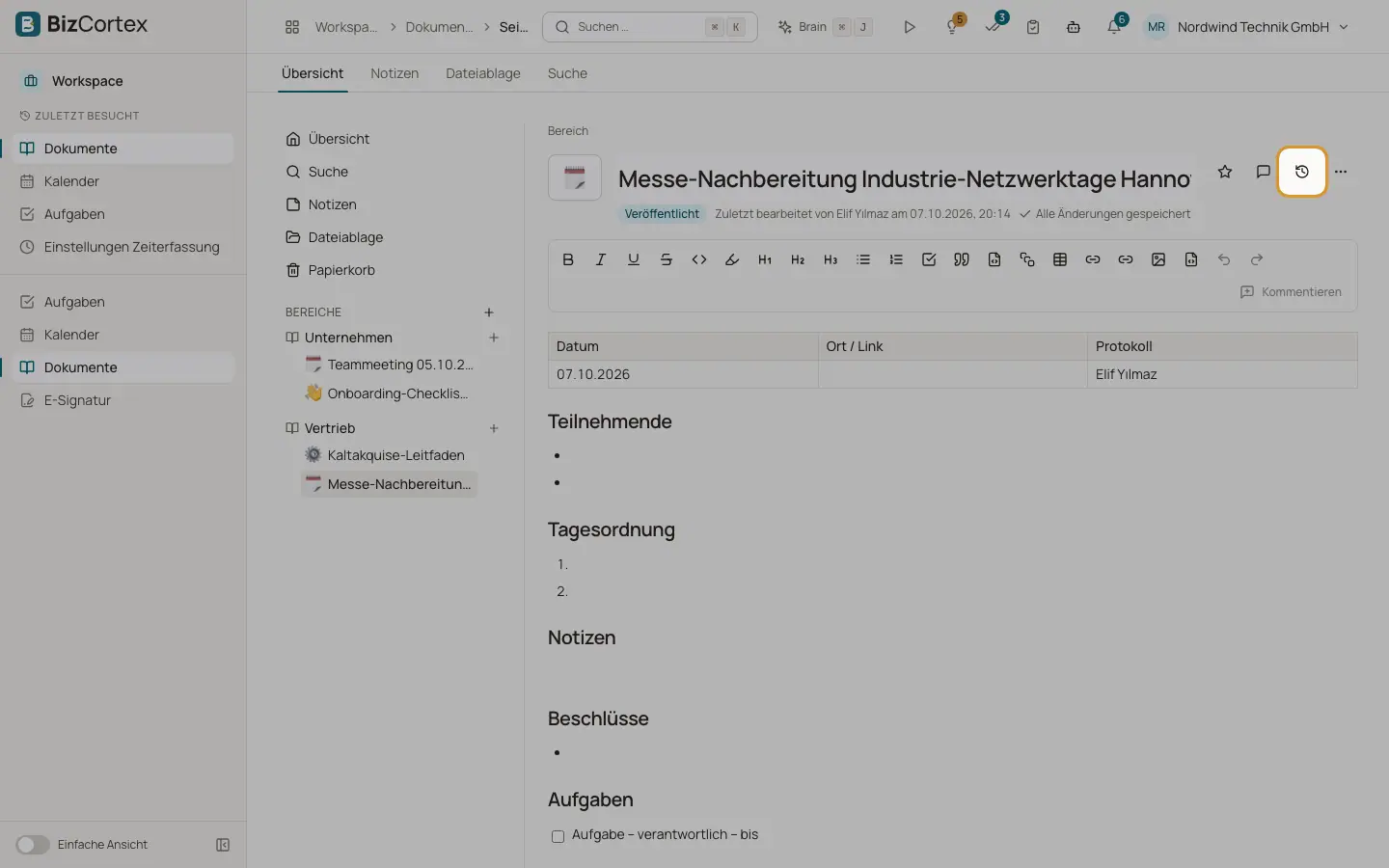Image resolution: width=1389 pixels, height=868 pixels.
Task: Click the Veröffentlicht status badge
Action: tap(662, 214)
